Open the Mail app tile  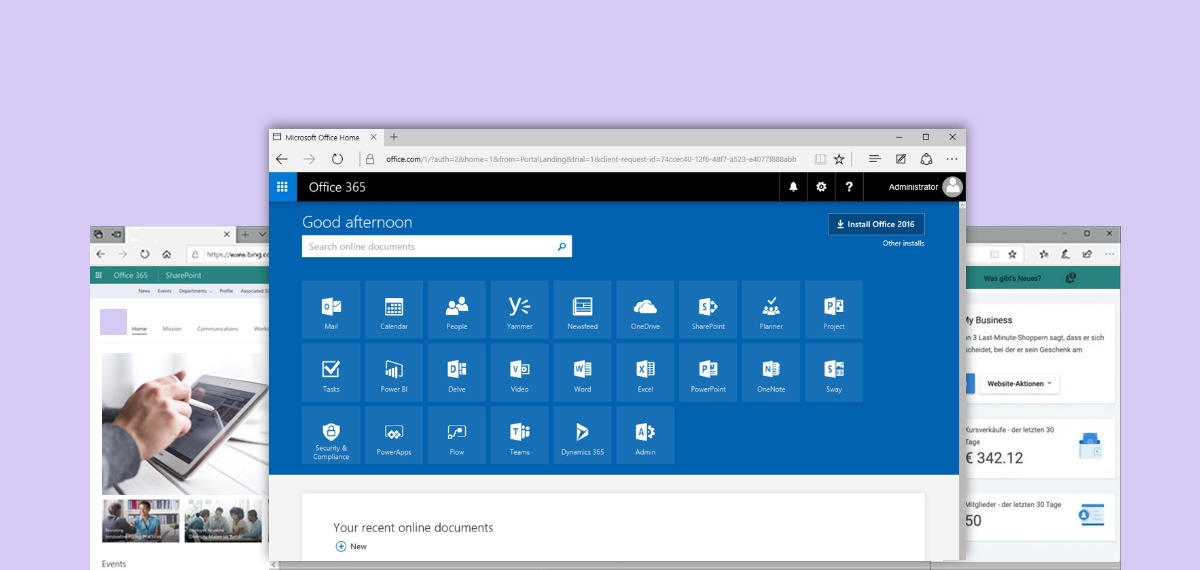331,309
